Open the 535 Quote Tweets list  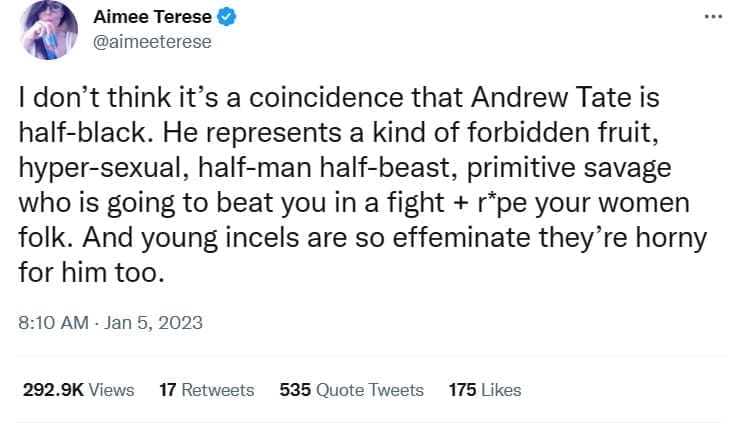pyautogui.click(x=352, y=390)
